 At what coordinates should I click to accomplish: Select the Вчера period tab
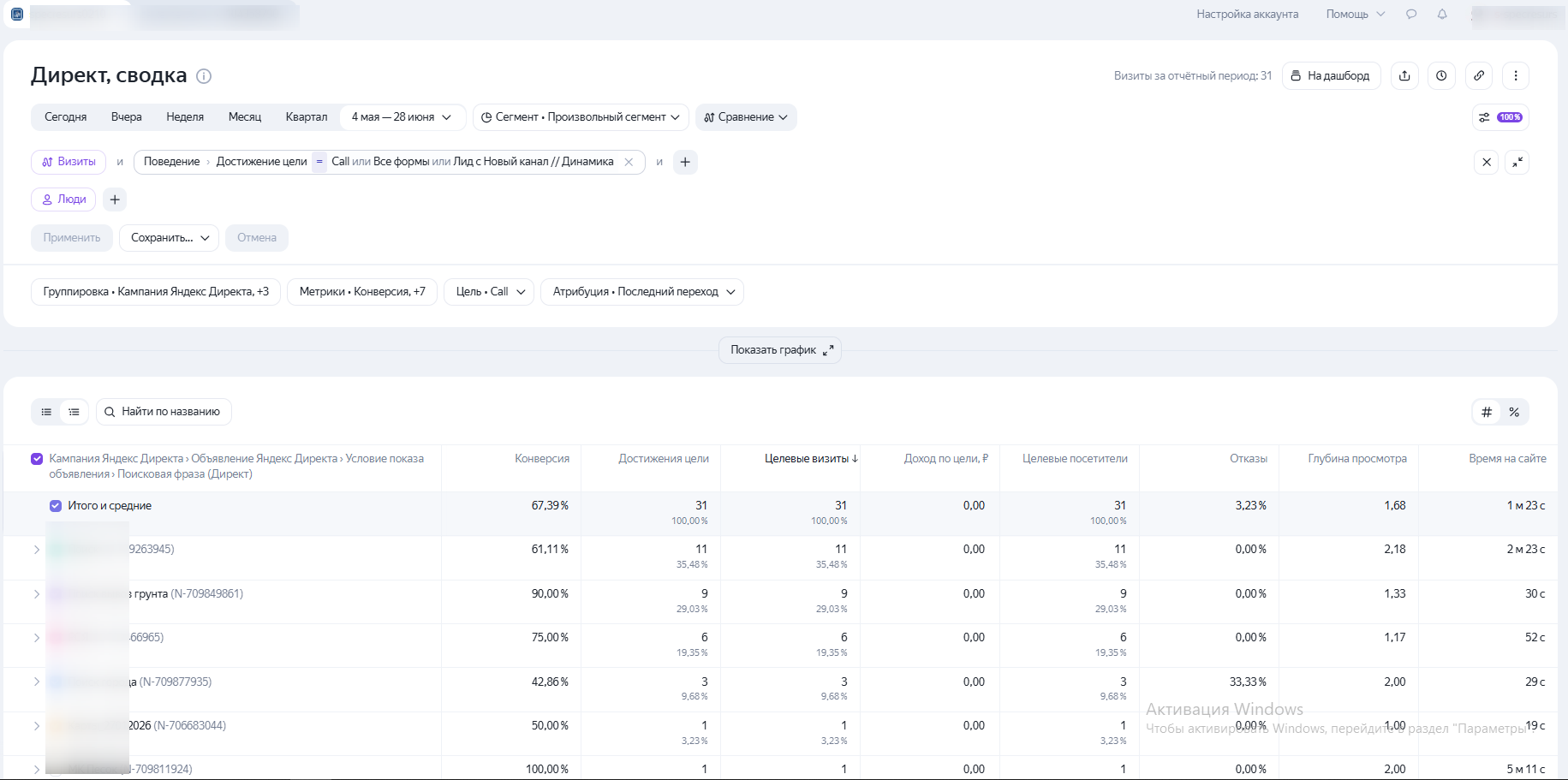(x=127, y=117)
